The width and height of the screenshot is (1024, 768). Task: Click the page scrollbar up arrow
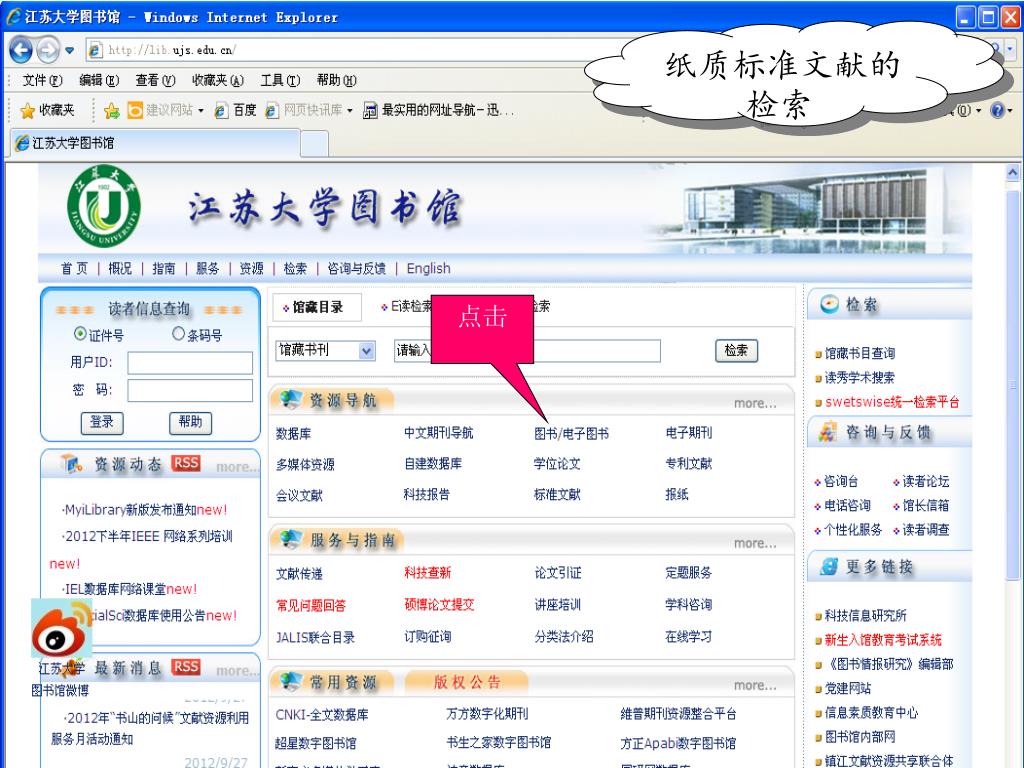(1013, 172)
